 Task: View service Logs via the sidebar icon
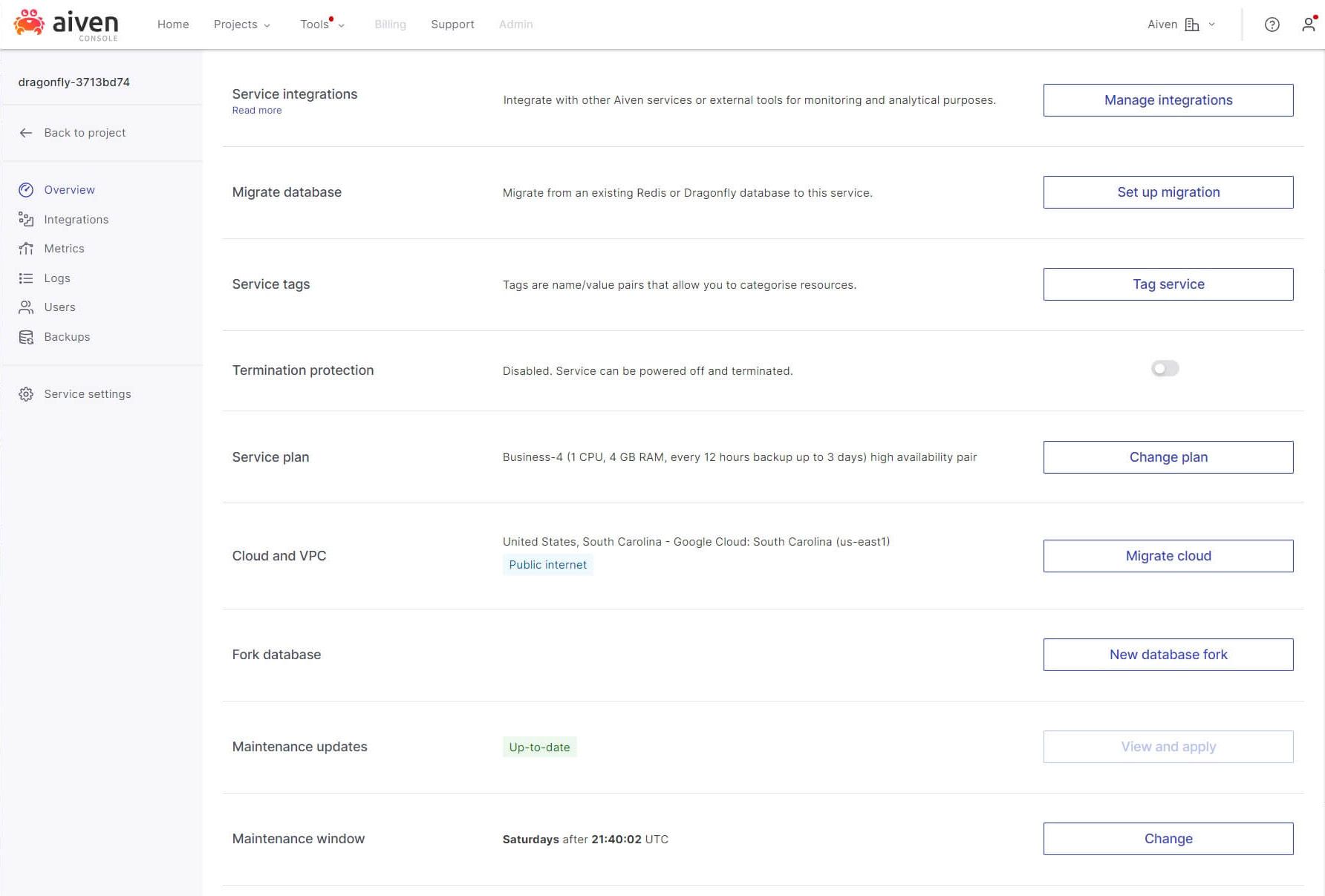pos(26,278)
